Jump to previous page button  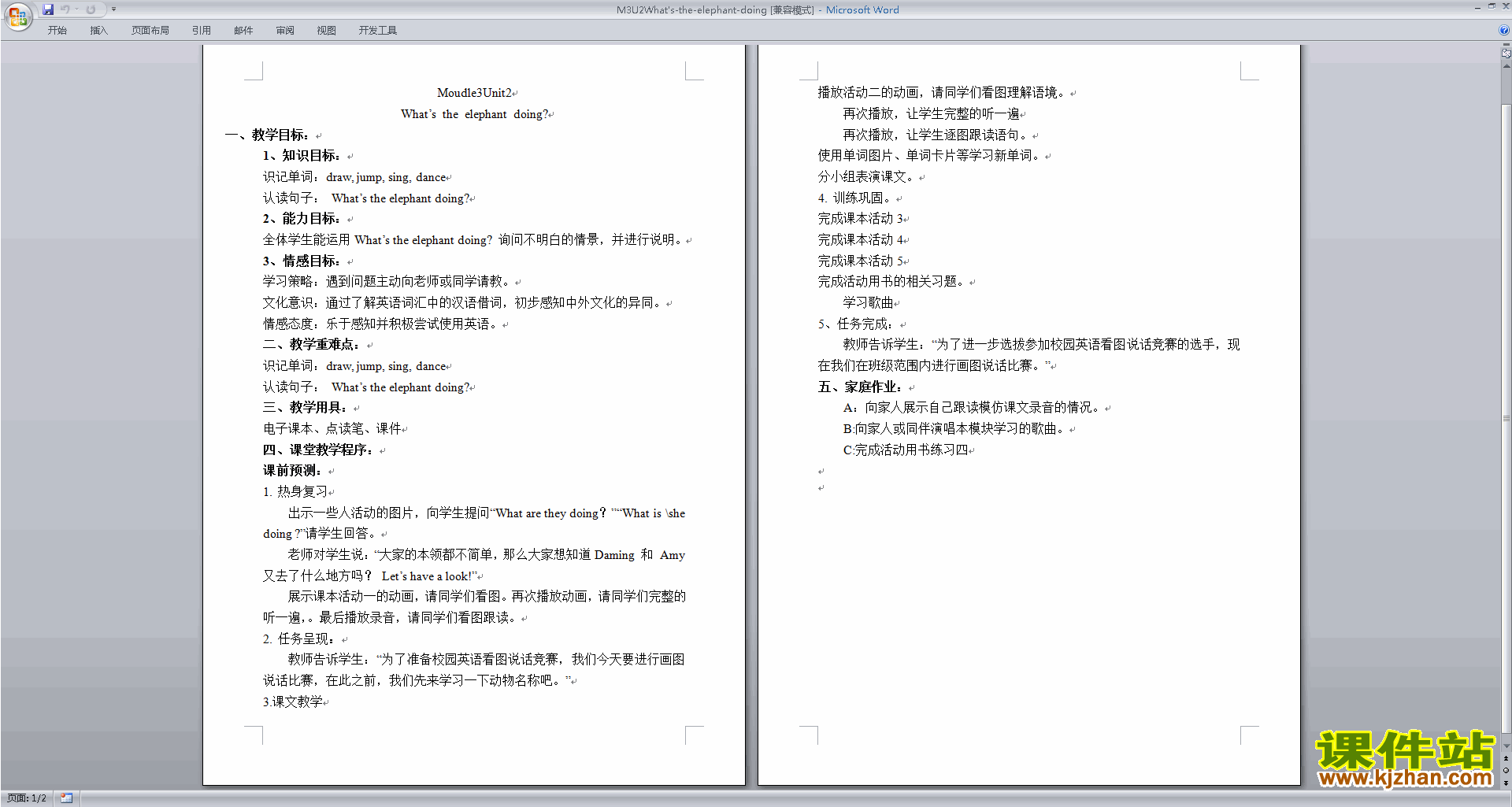(x=1506, y=758)
